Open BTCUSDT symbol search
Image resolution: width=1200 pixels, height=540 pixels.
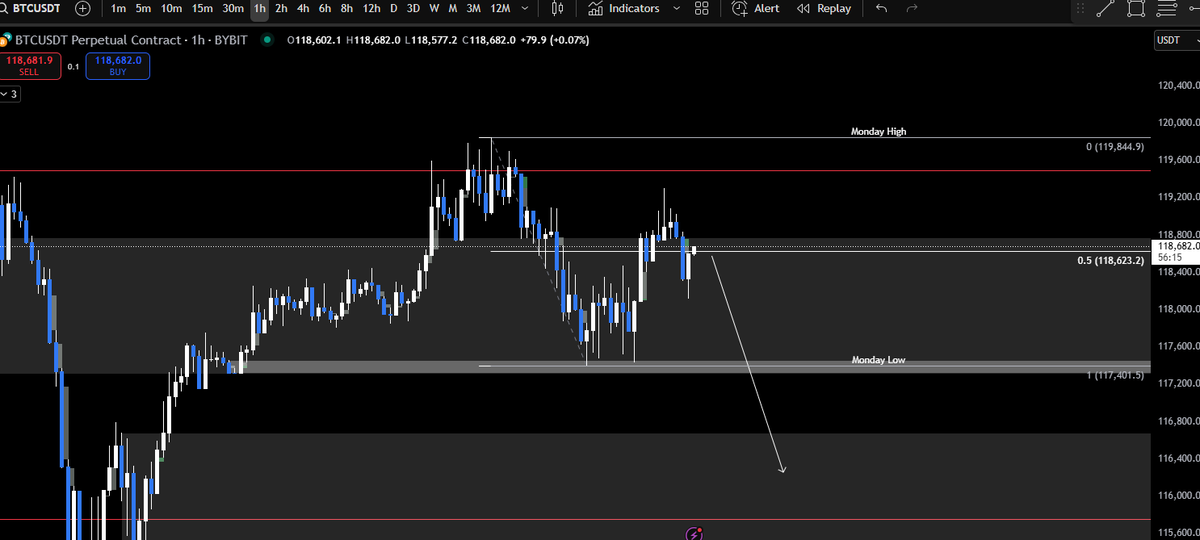pos(30,8)
